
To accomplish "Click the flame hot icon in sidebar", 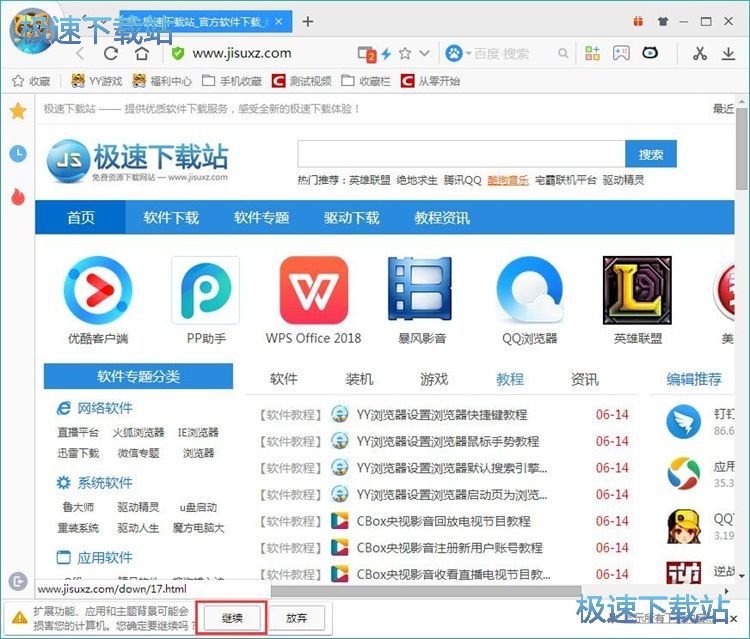I will [18, 196].
